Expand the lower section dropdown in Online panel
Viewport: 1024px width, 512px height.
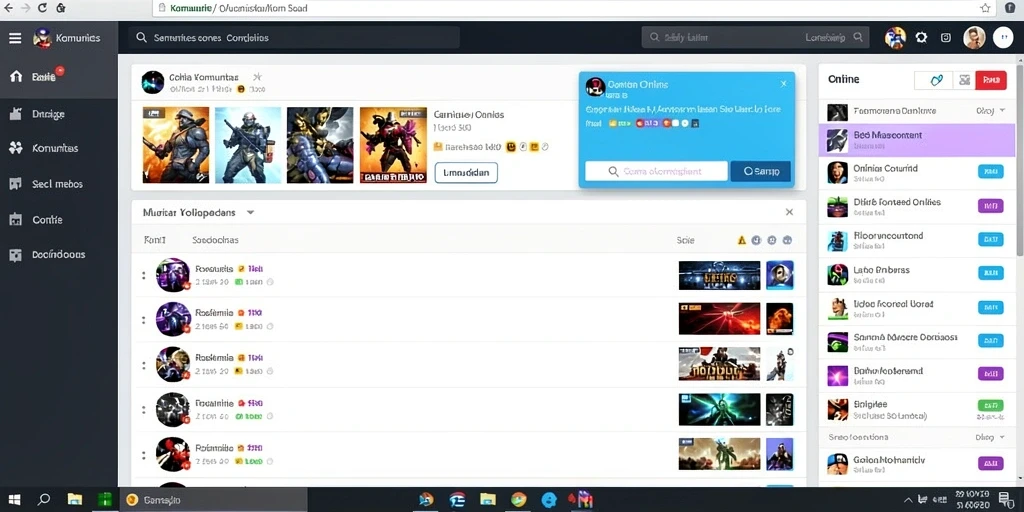[1001, 437]
